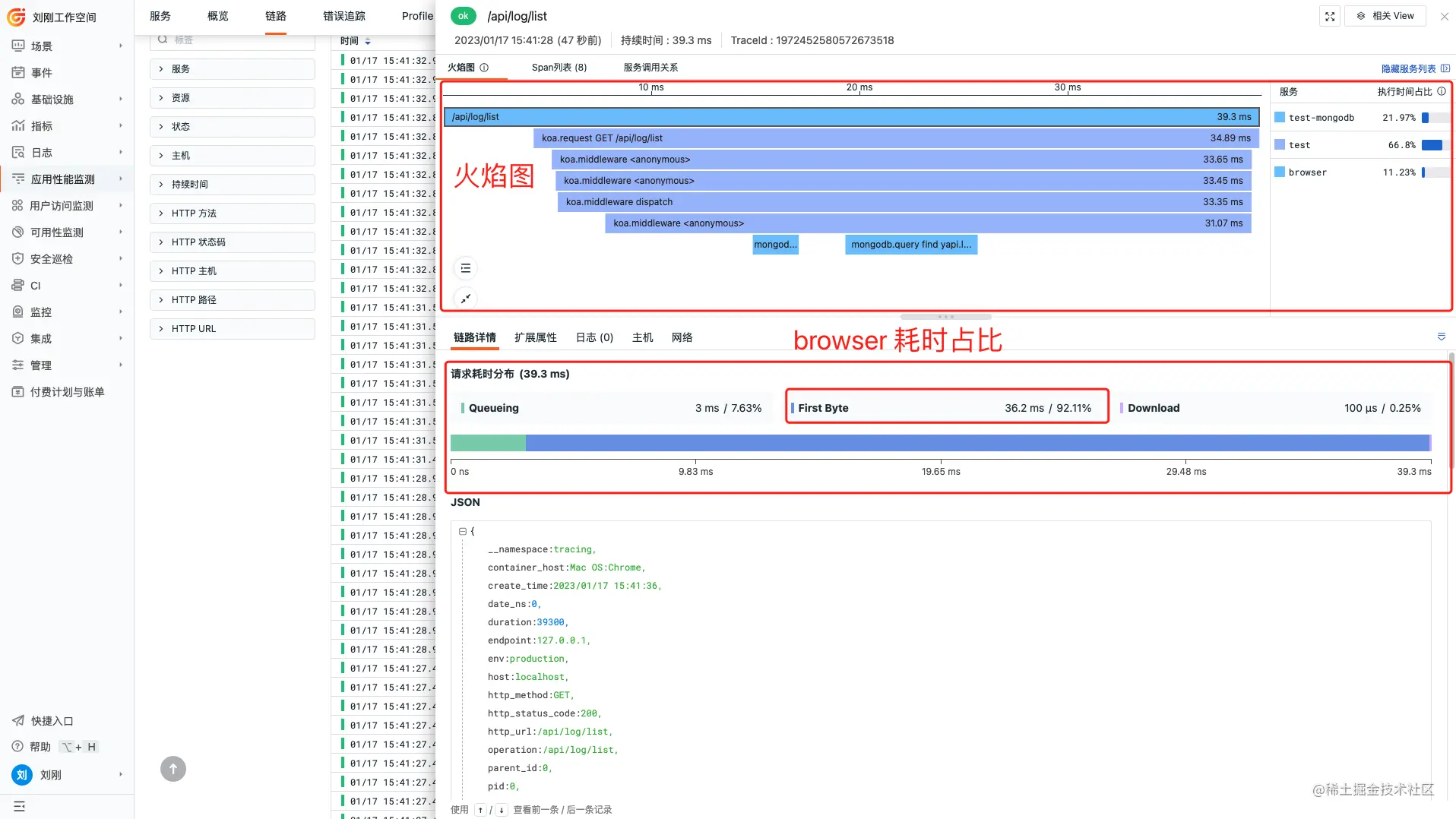Click the browser service color swatch

click(x=1280, y=172)
